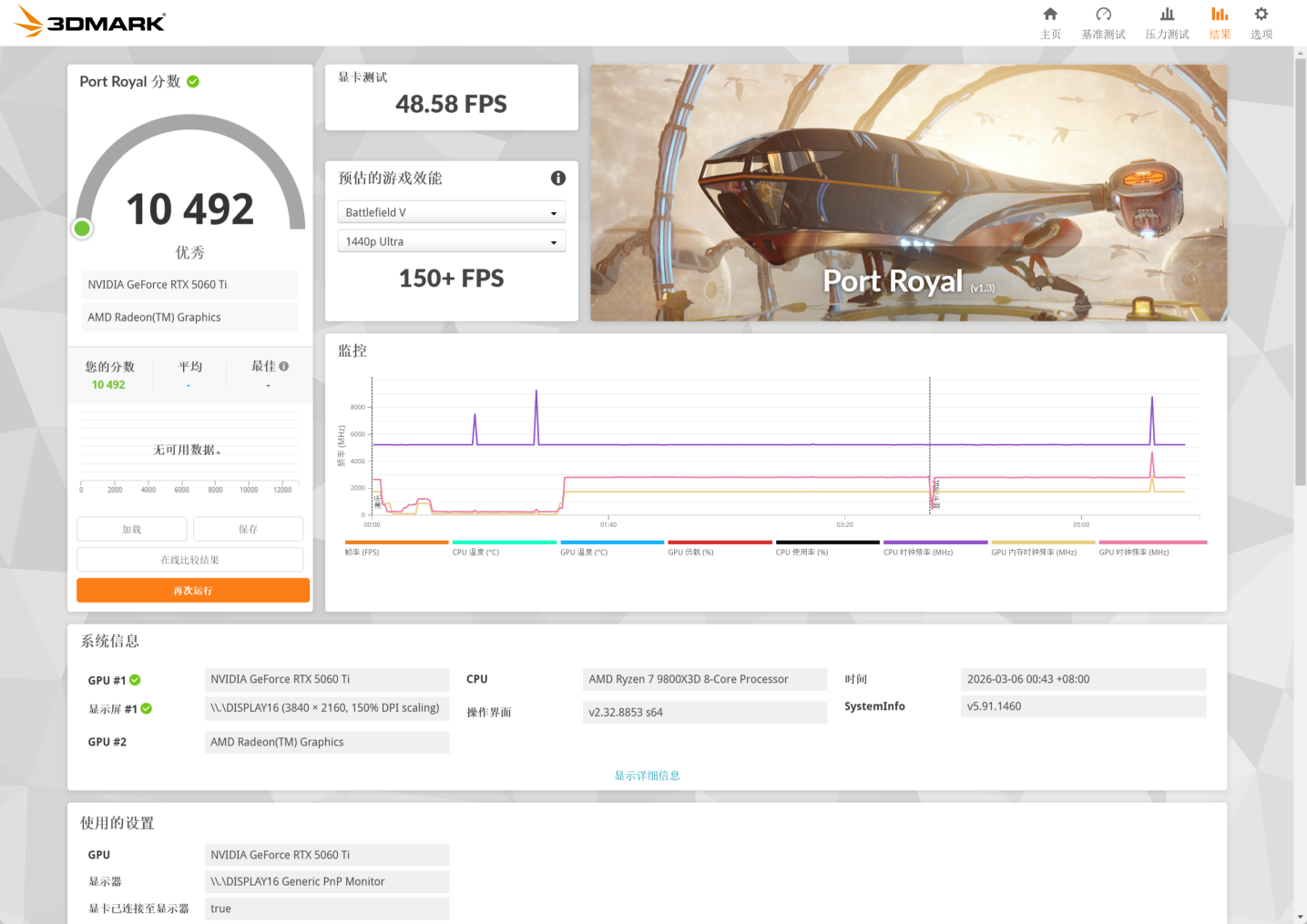
Task: Open the Home (主页) icon
Action: (1050, 15)
